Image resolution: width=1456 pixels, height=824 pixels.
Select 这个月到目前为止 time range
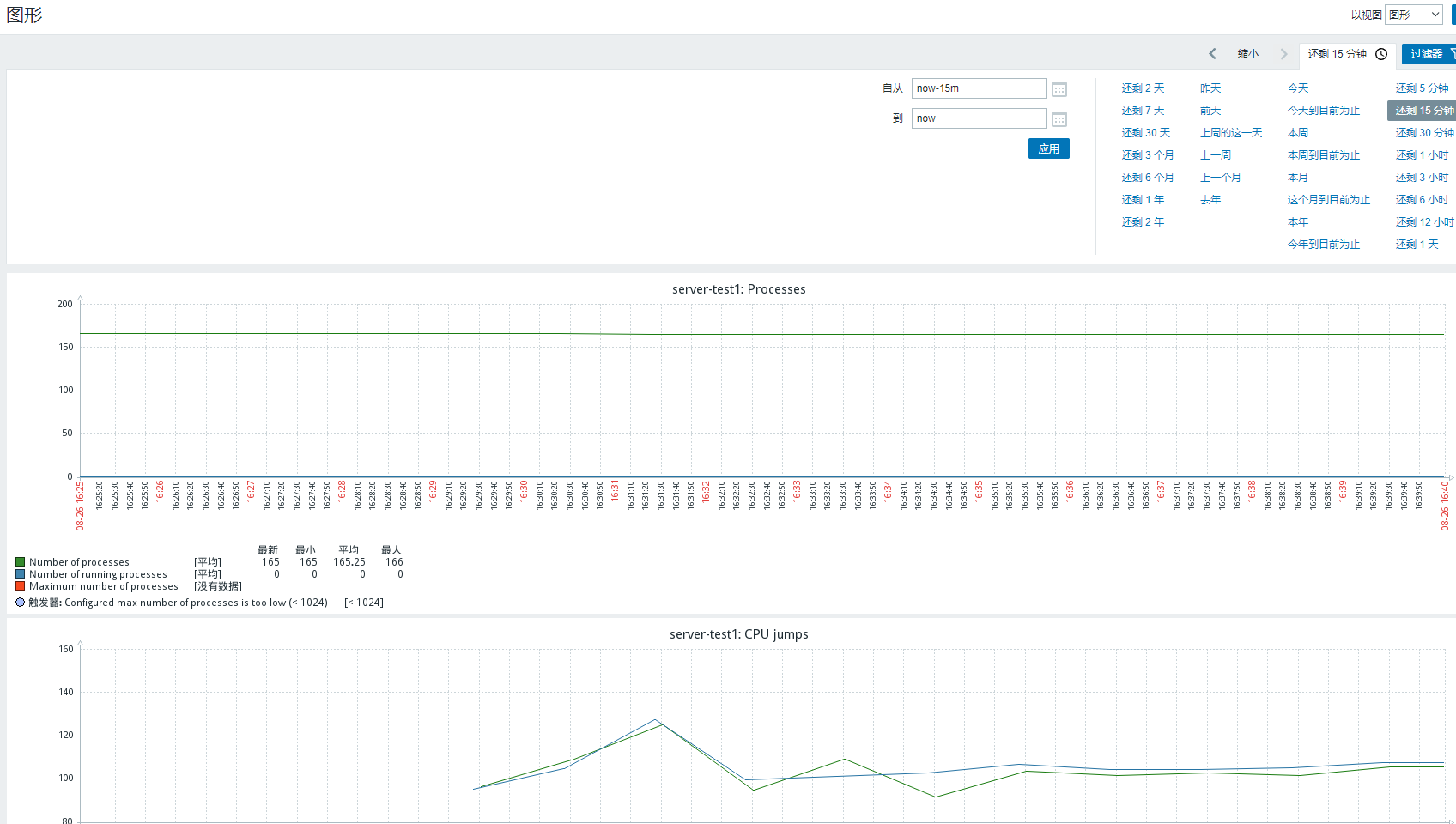click(x=1329, y=200)
